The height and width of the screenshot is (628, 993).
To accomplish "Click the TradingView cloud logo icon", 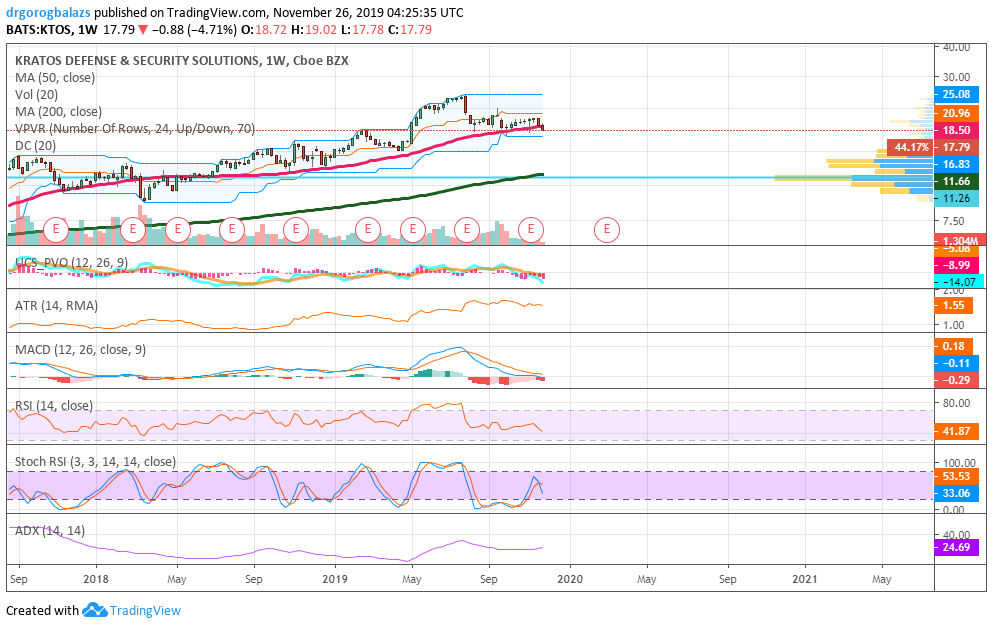I will (x=94, y=611).
